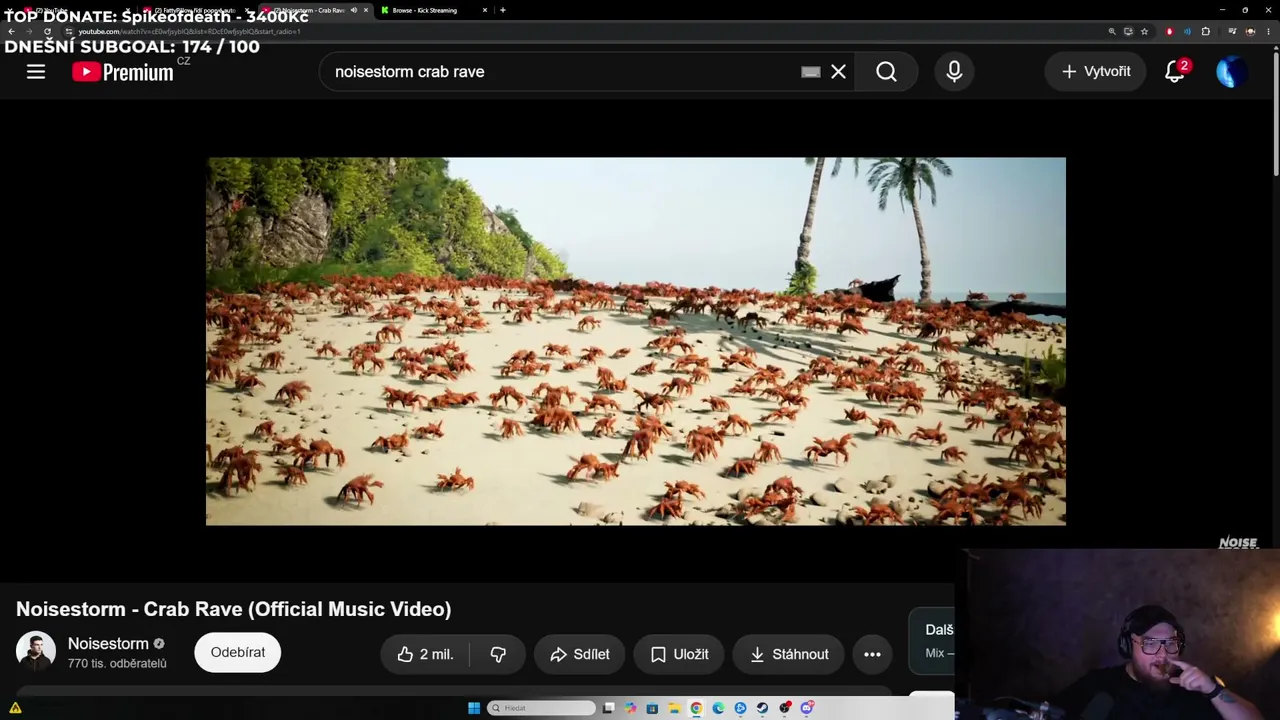Subscribe with the Odebírat button
This screenshot has height=720, width=1280.
238,652
